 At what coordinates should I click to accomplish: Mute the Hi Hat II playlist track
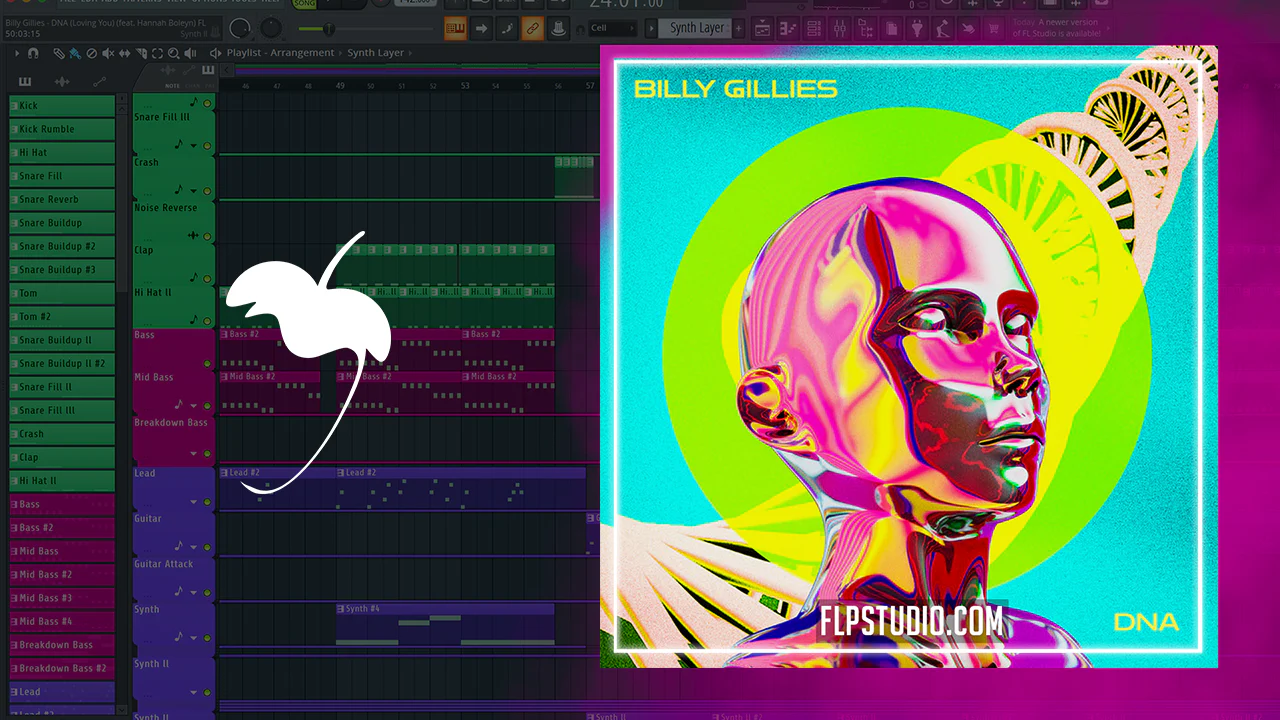point(207,320)
